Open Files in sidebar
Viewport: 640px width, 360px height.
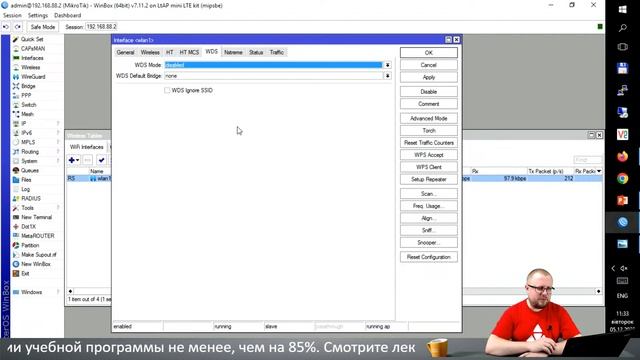(26, 180)
